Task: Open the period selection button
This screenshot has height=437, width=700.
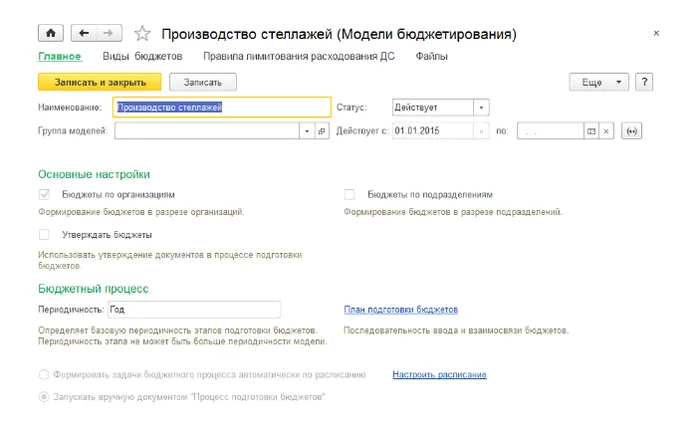Action: tap(631, 131)
